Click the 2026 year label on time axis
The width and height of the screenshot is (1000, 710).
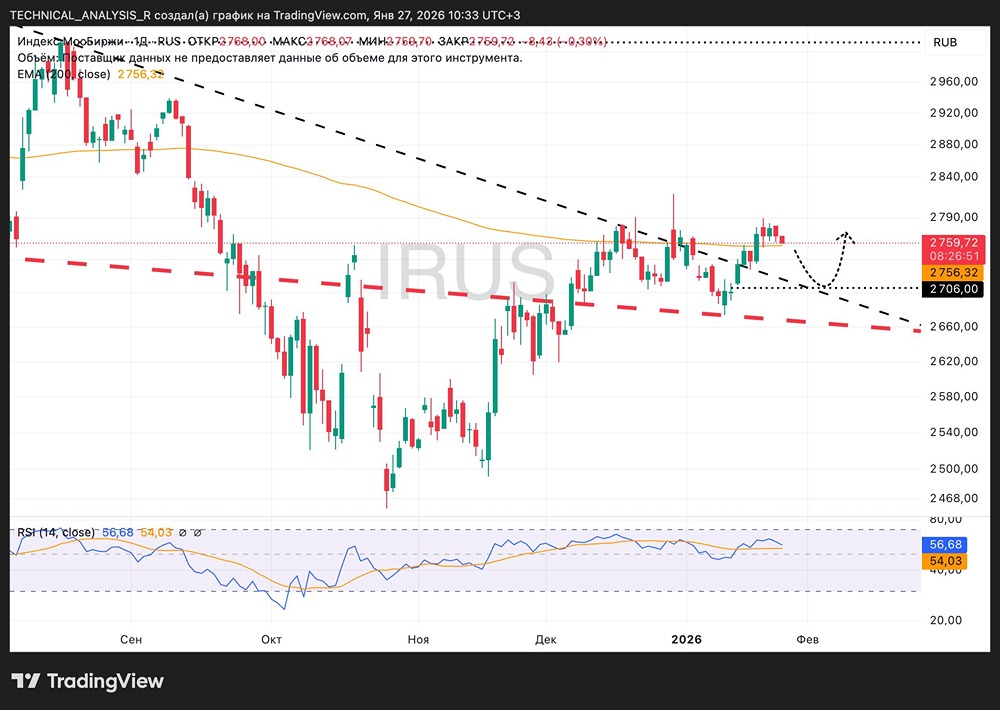click(687, 639)
